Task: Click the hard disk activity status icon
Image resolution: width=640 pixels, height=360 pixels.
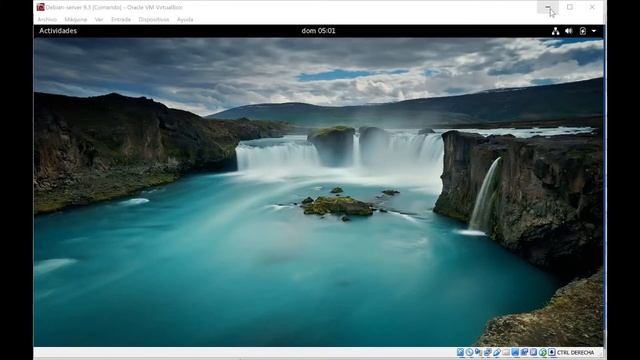Action: point(460,352)
